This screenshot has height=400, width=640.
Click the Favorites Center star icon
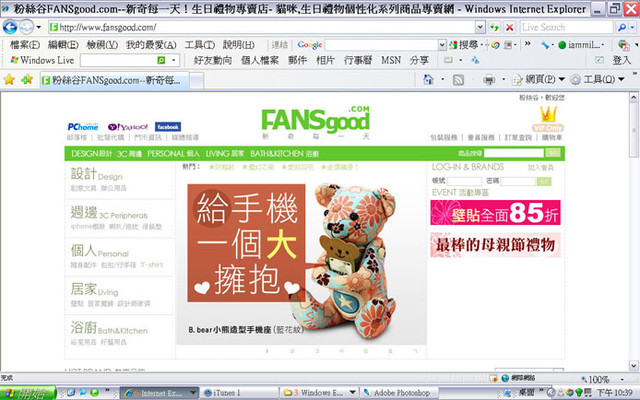9,79
